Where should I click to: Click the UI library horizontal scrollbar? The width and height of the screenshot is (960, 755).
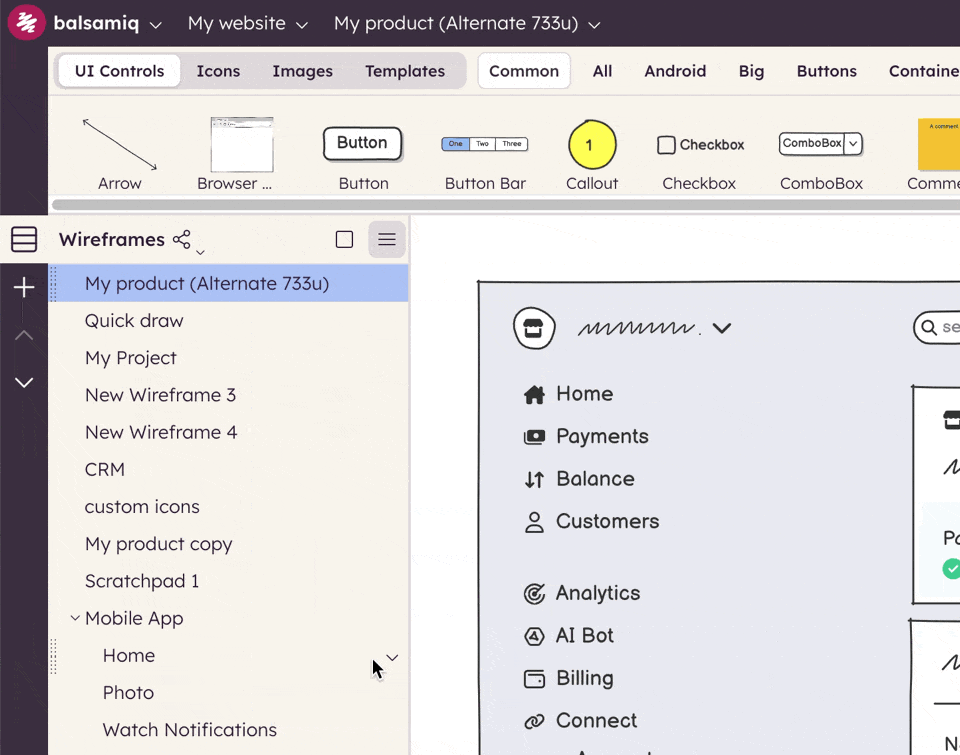(x=500, y=205)
